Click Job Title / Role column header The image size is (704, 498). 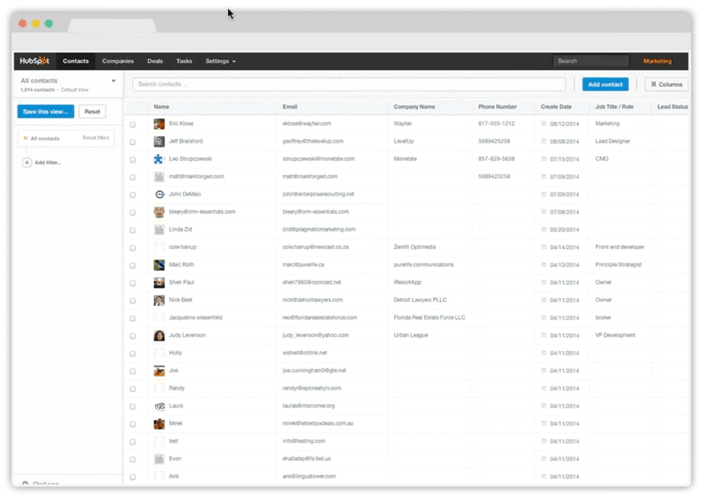(614, 107)
